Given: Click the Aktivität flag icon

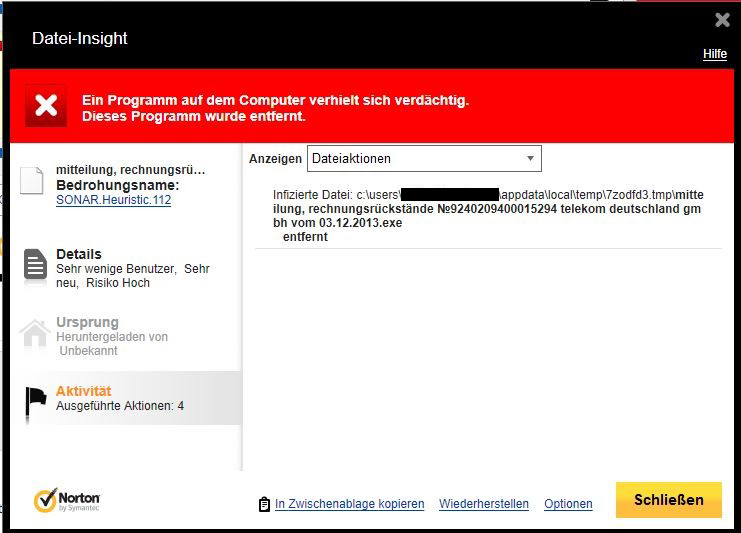Looking at the screenshot, I should (x=35, y=402).
